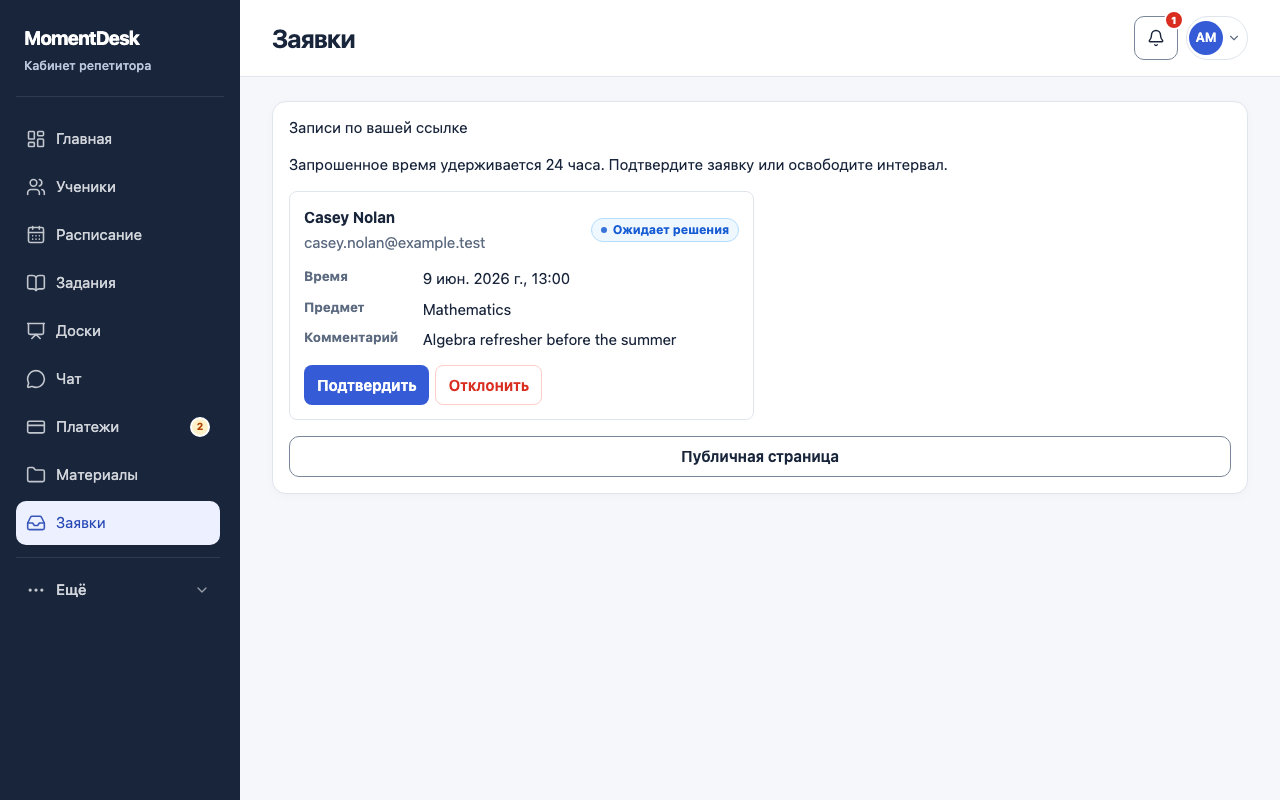Open the Платежи menu item
The width and height of the screenshot is (1280, 800).
pyautogui.click(x=118, y=427)
